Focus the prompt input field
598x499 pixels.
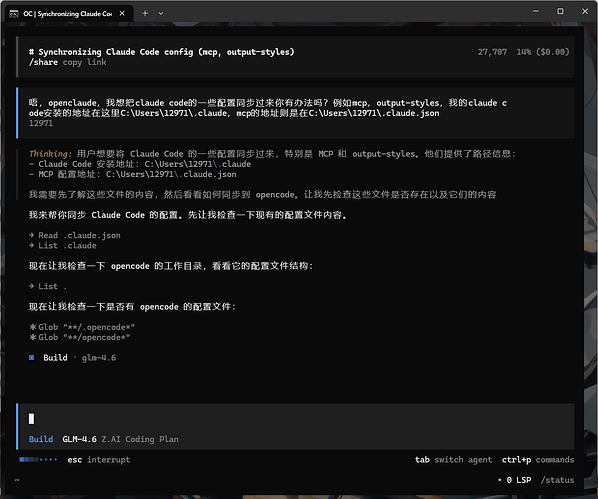(x=296, y=419)
